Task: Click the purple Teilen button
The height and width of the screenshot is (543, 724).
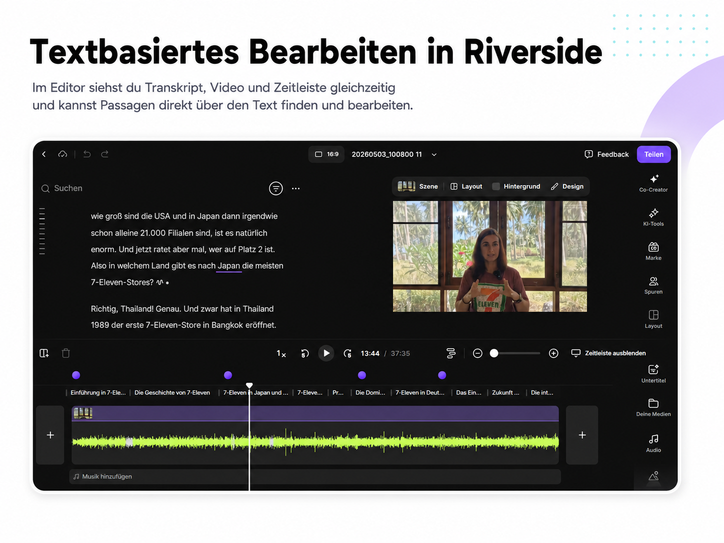Action: point(654,154)
